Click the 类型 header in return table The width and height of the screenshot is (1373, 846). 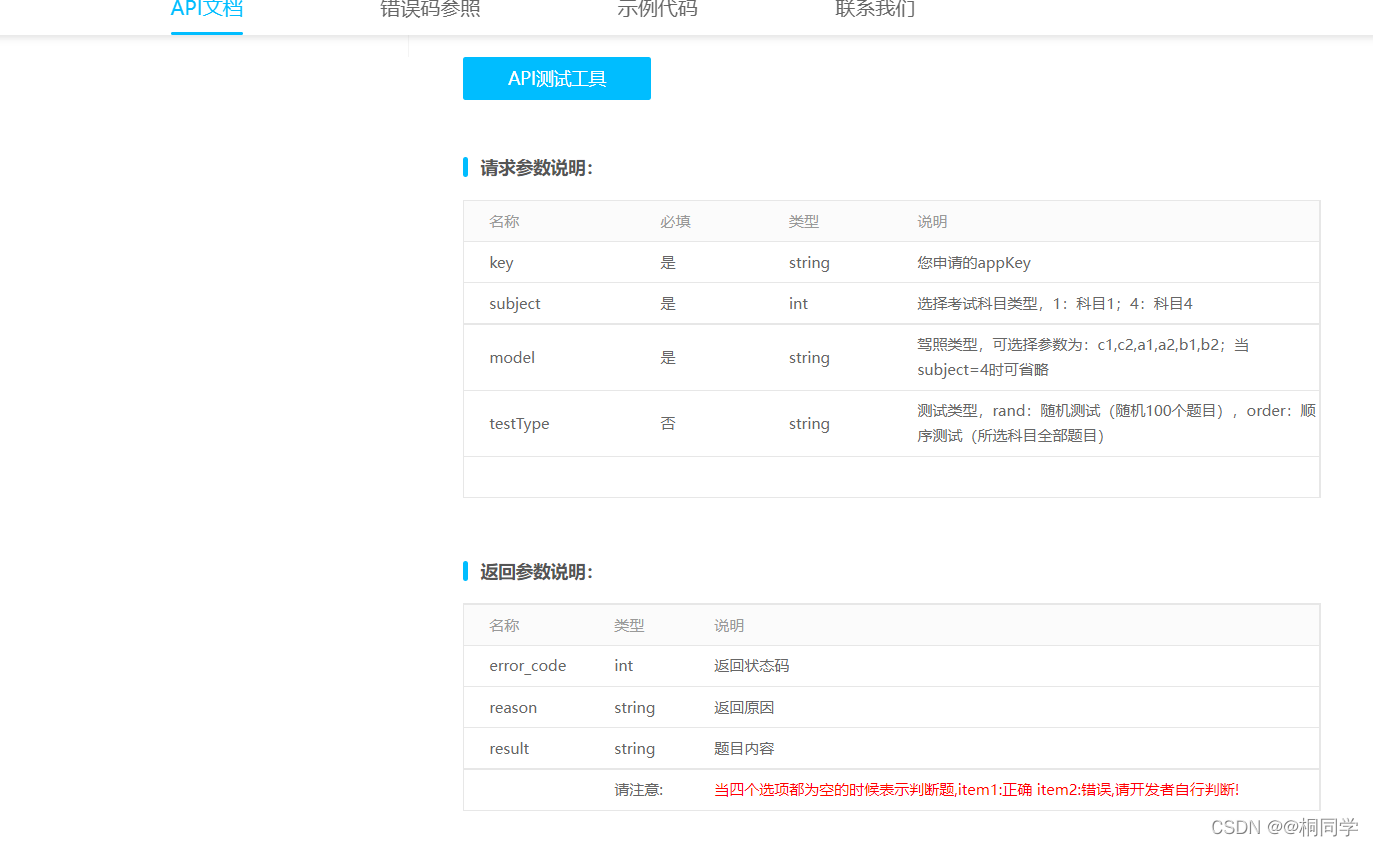point(629,626)
